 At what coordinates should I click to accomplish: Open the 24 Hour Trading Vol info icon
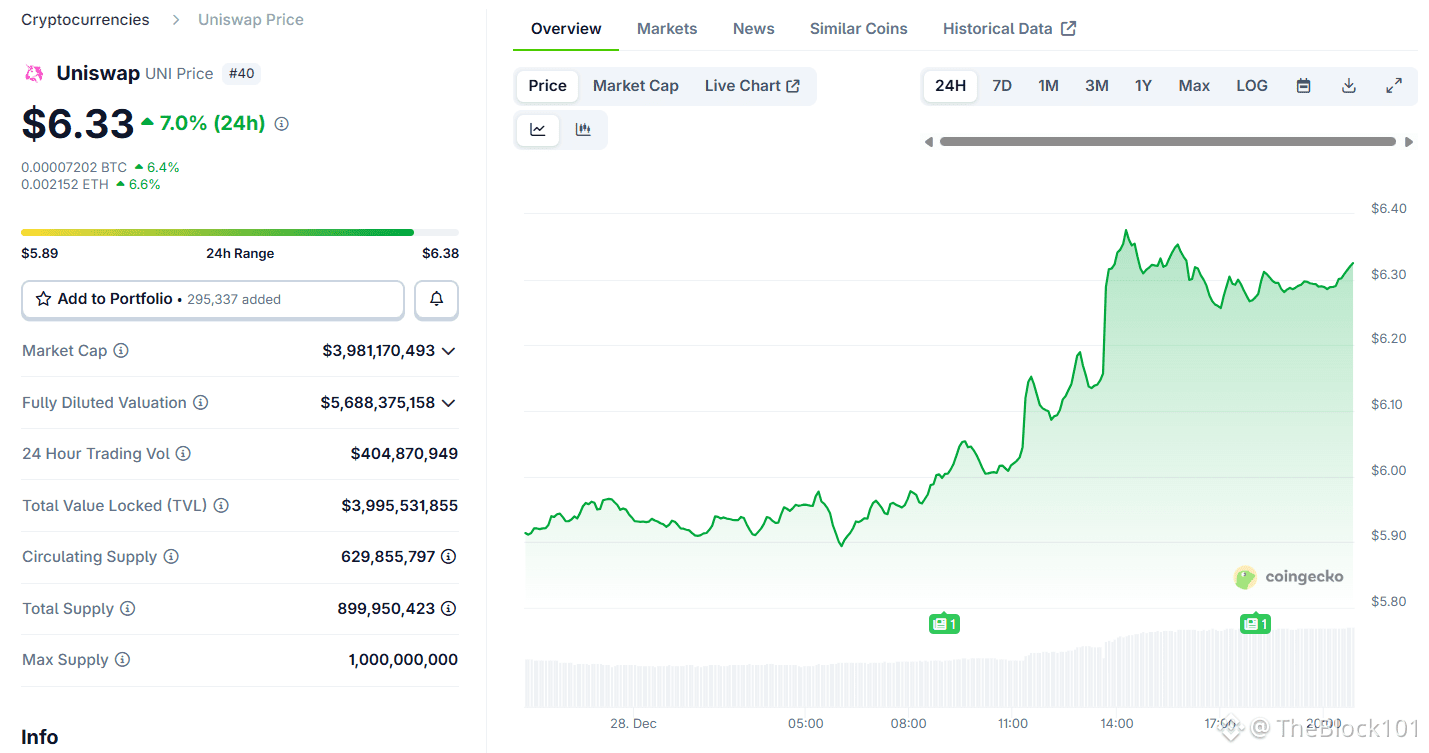(x=184, y=453)
